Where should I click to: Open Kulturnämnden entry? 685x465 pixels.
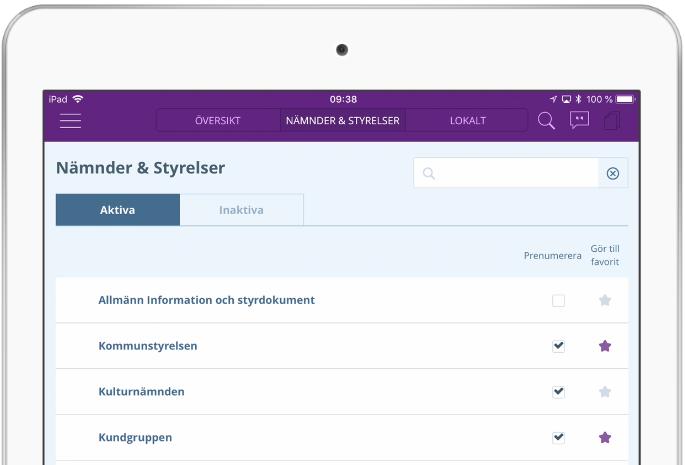[x=141, y=392]
